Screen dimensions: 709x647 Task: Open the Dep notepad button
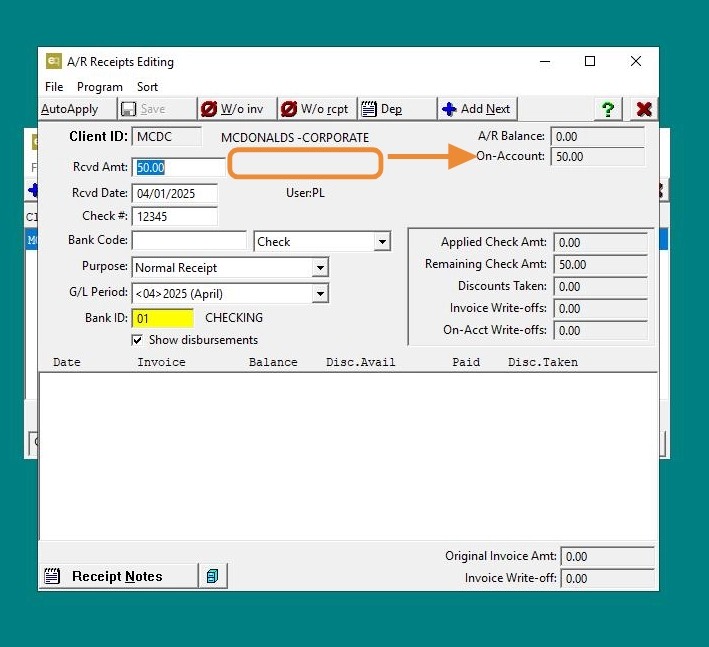[397, 109]
